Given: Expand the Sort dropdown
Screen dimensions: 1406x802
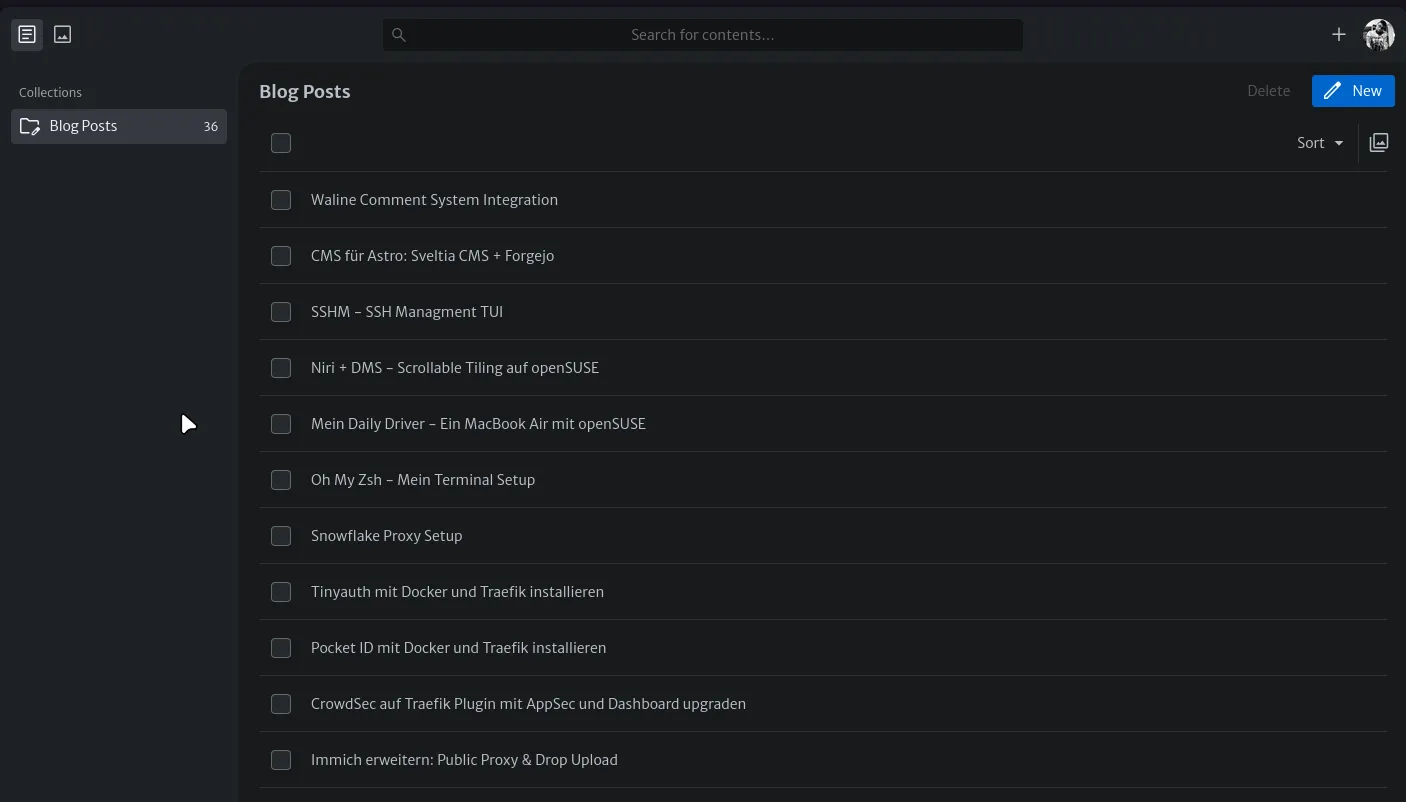Looking at the screenshot, I should 1320,143.
